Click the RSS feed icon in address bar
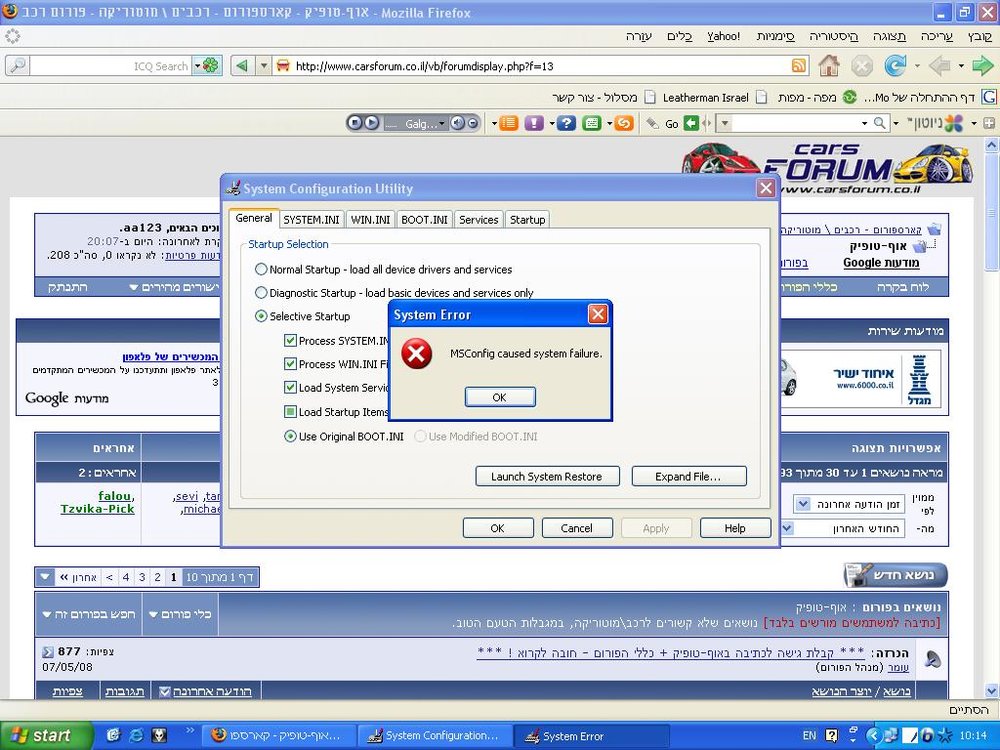The image size is (1000, 750). click(x=798, y=66)
